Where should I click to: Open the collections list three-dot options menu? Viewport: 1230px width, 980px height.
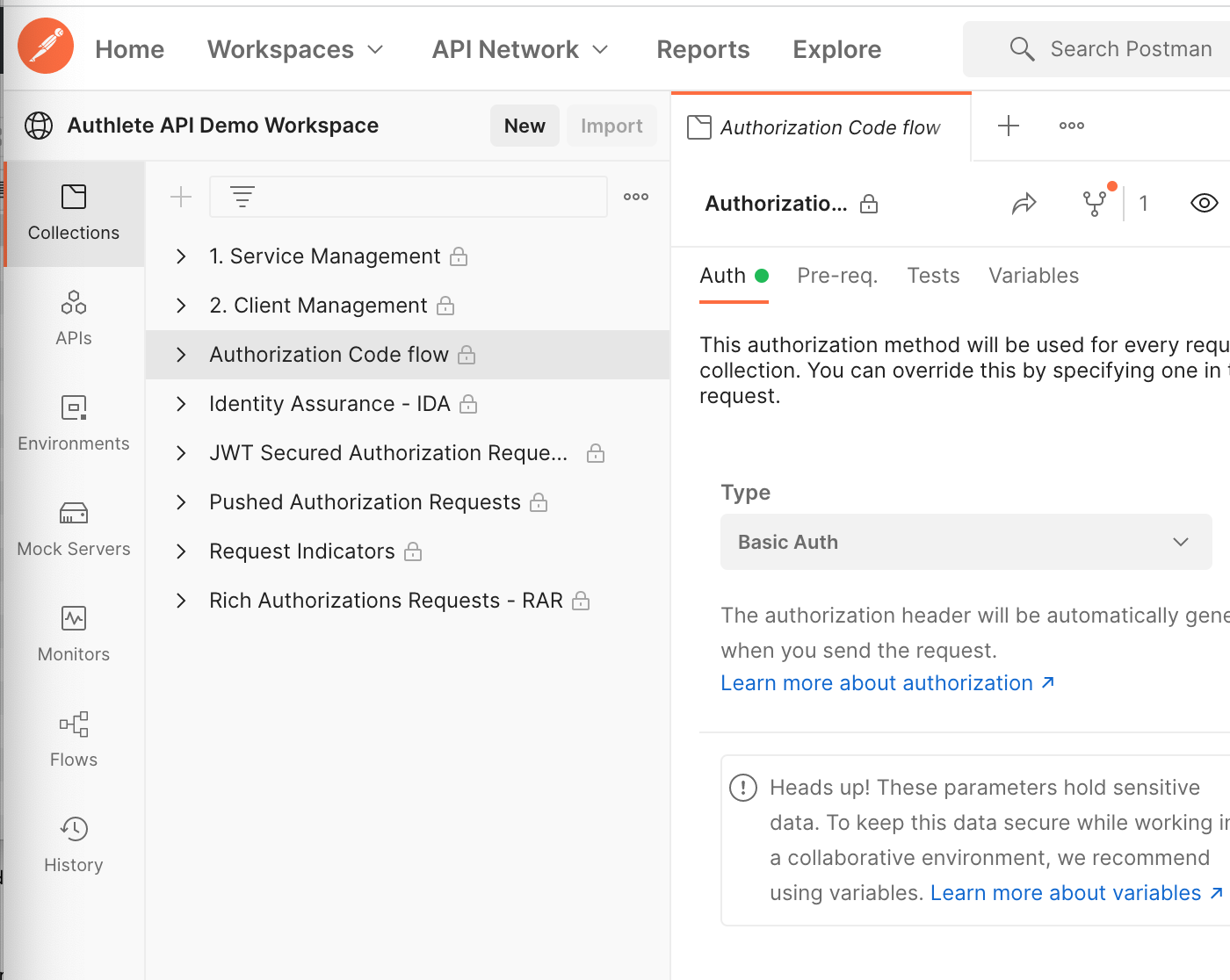click(x=636, y=197)
